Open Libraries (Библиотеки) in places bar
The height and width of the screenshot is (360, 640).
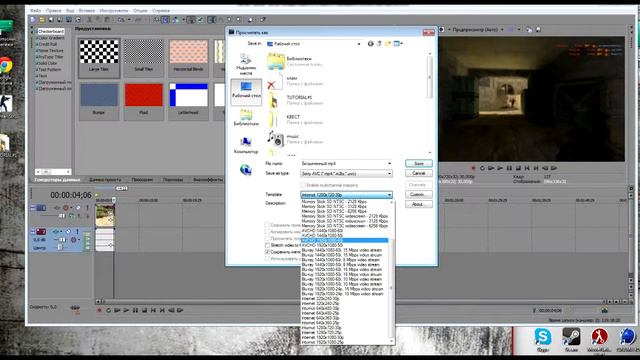click(x=246, y=118)
